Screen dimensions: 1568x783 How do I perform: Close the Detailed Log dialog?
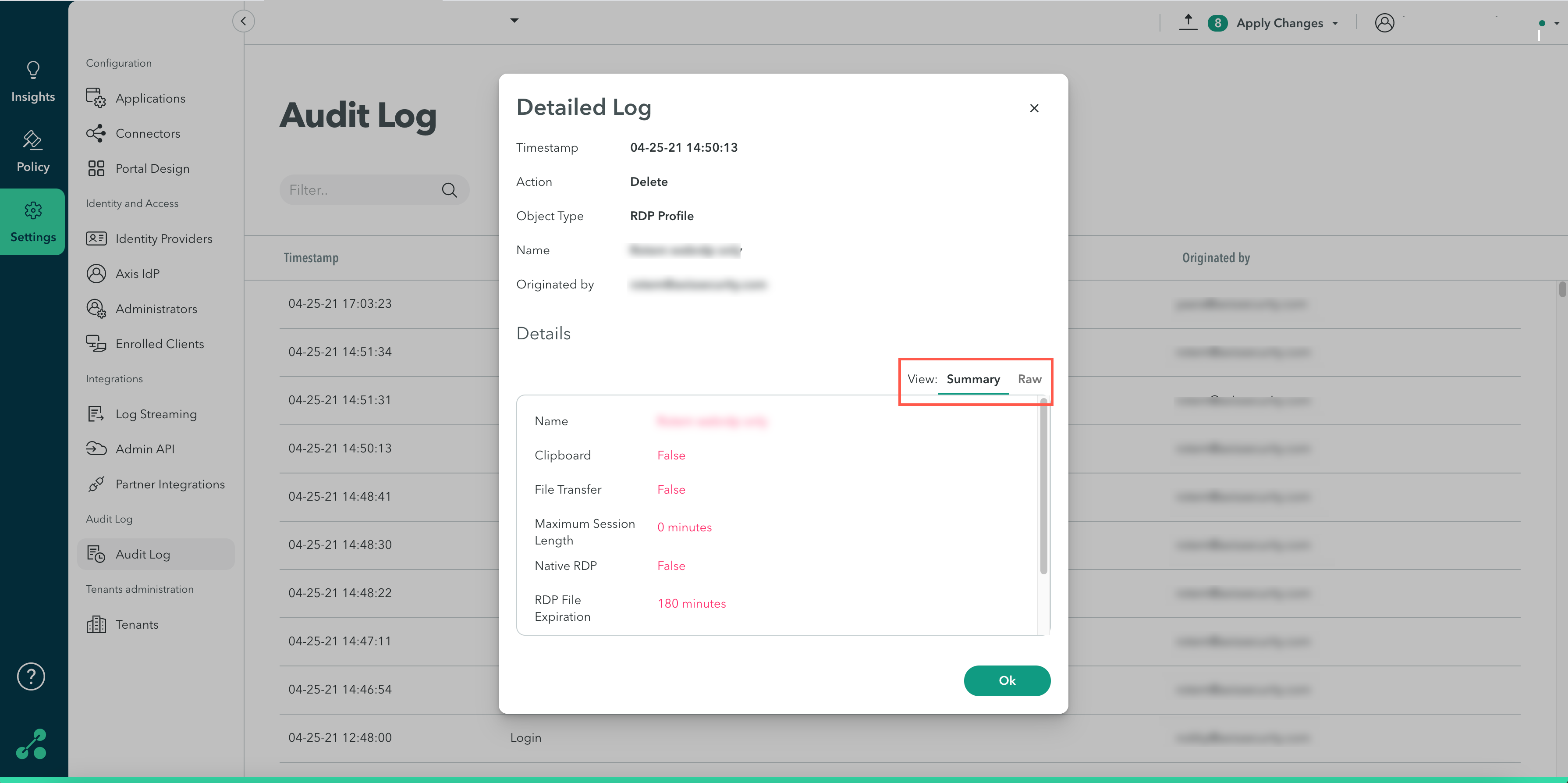point(1033,108)
